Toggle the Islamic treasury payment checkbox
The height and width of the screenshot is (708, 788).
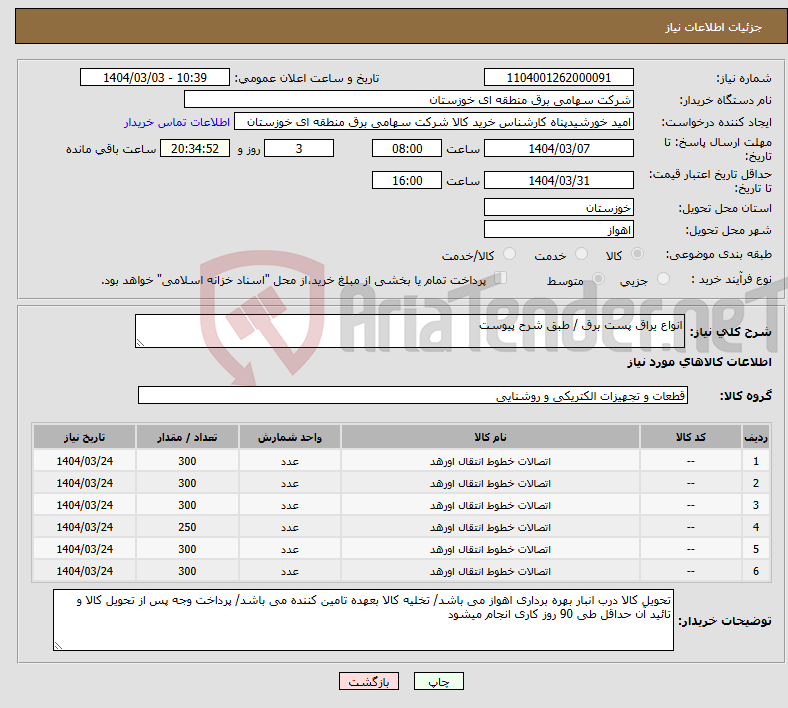(x=501, y=278)
